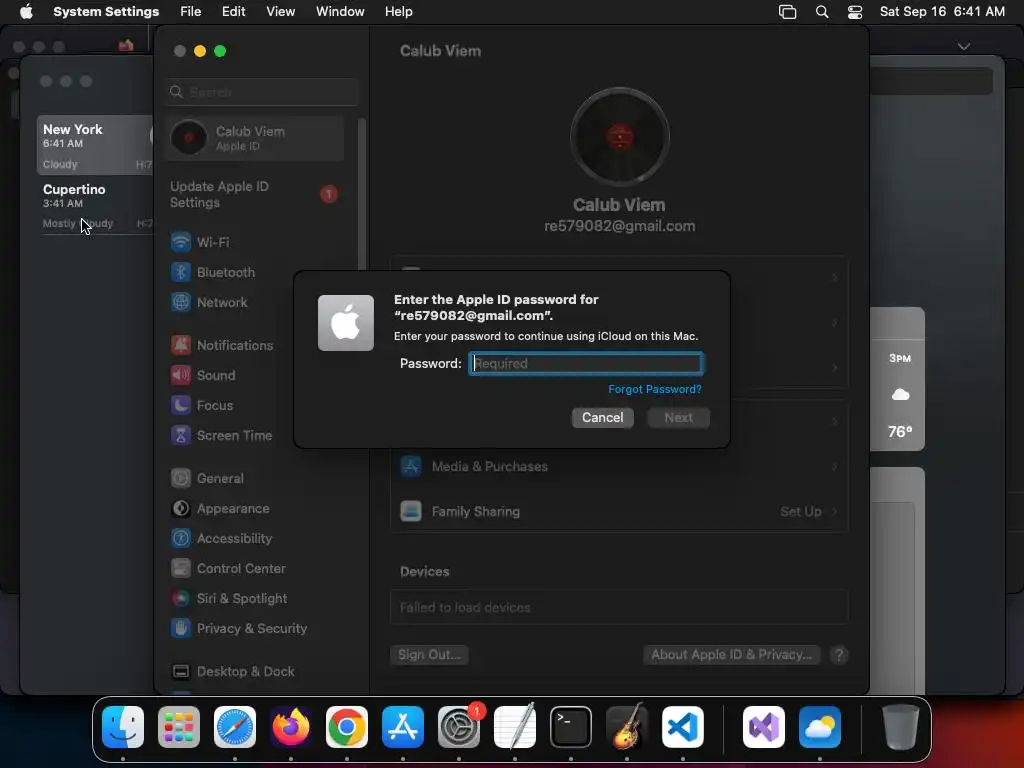Click the Sign Out… button
This screenshot has height=768, width=1024.
tap(429, 654)
